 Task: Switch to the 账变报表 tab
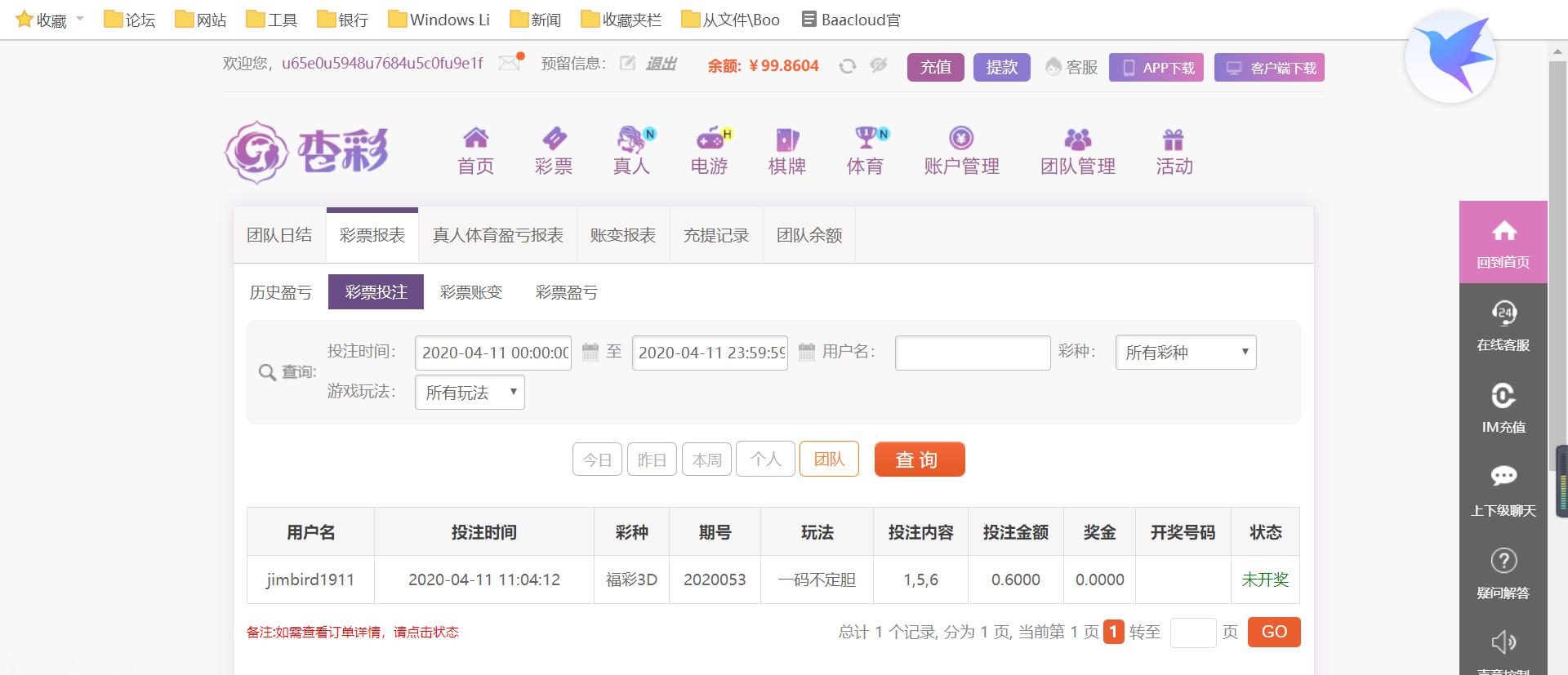click(623, 236)
